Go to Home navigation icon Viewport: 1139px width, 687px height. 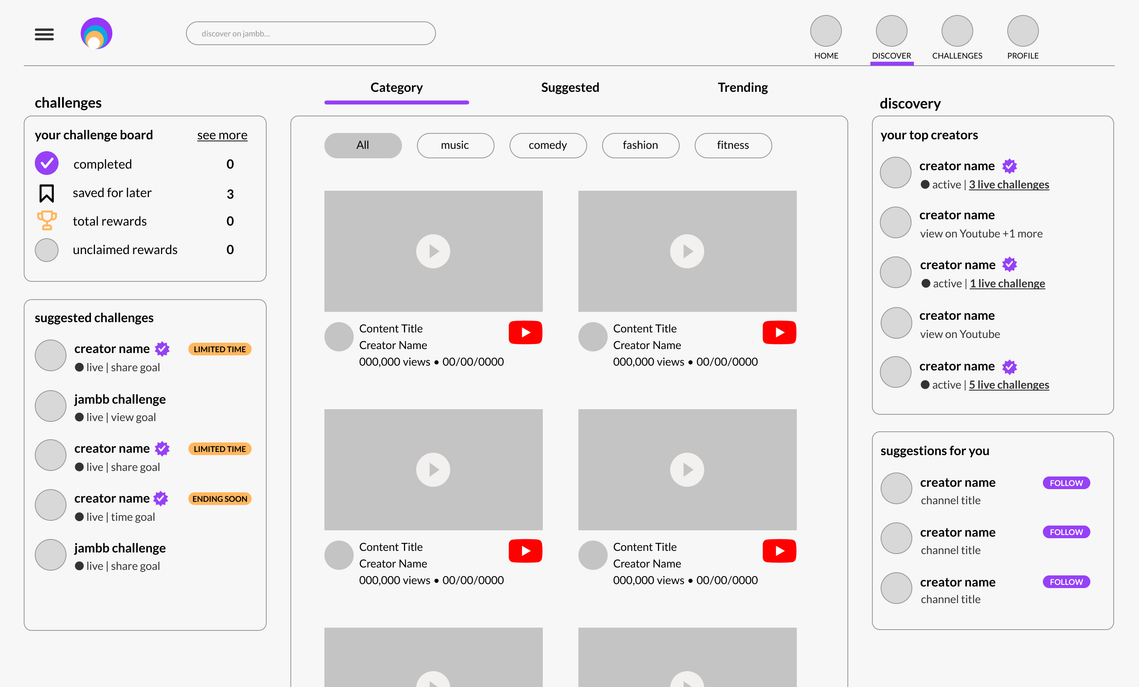[826, 31]
